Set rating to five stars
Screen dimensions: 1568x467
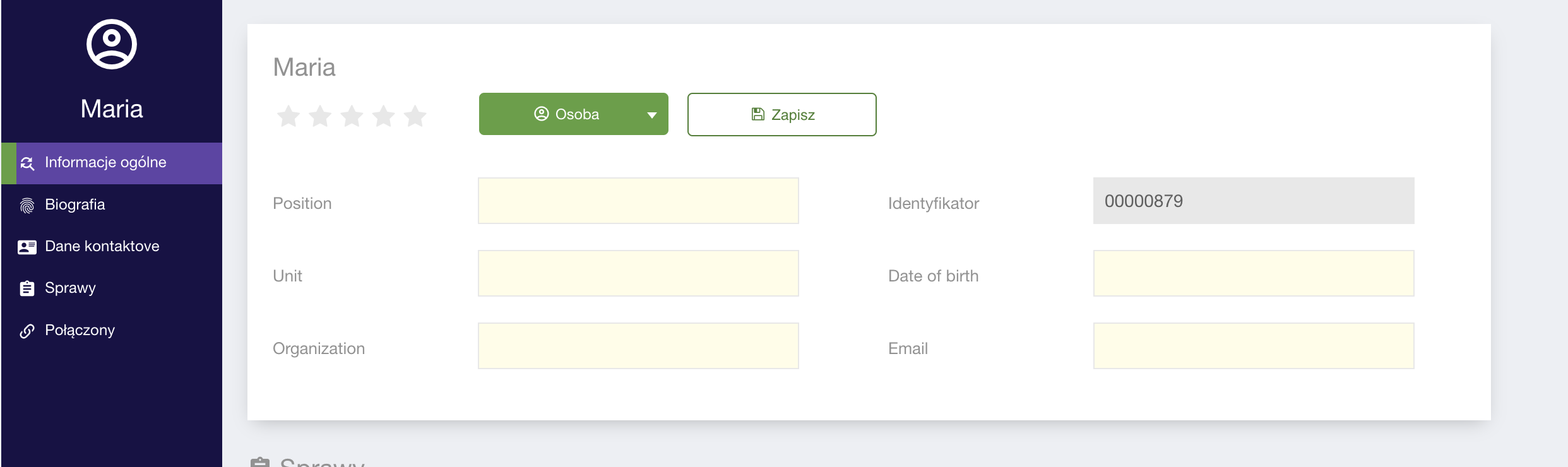tap(415, 116)
